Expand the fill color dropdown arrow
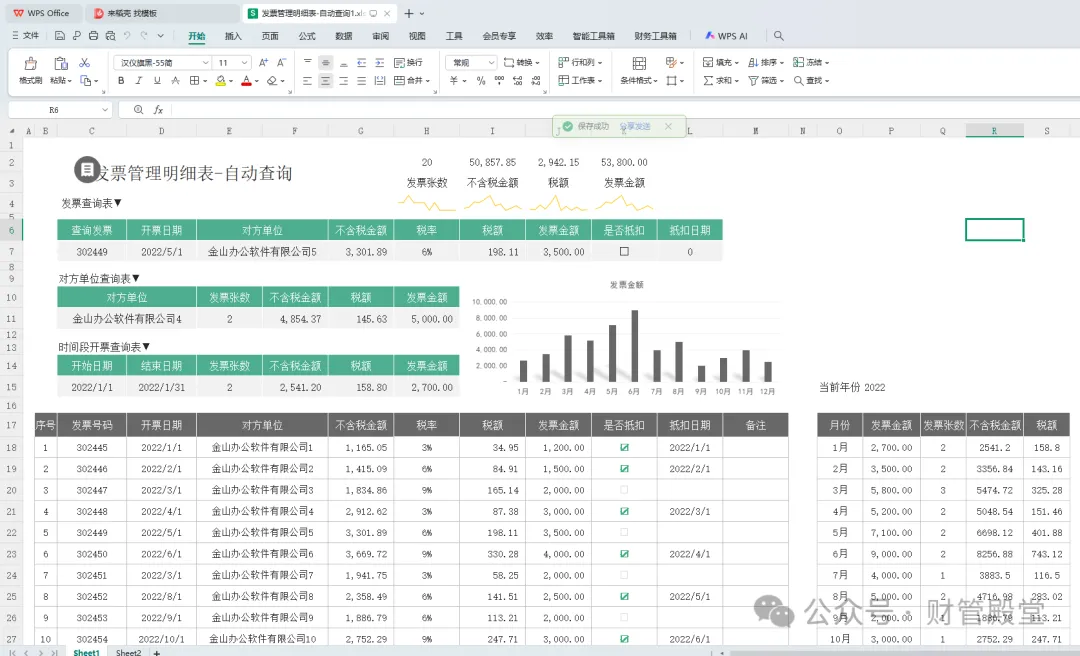The height and width of the screenshot is (656, 1080). 231,81
